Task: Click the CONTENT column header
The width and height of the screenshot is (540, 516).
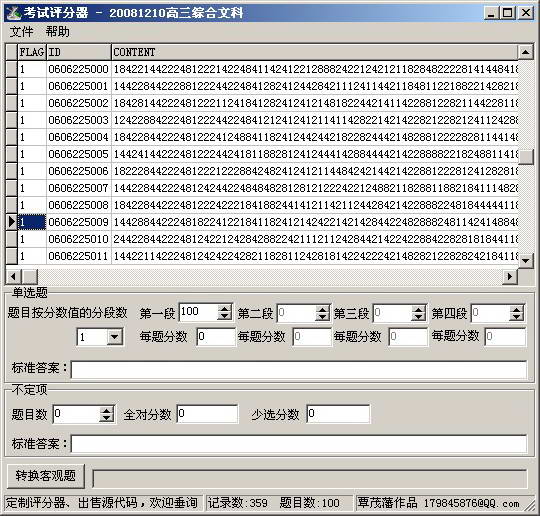Action: (x=315, y=52)
